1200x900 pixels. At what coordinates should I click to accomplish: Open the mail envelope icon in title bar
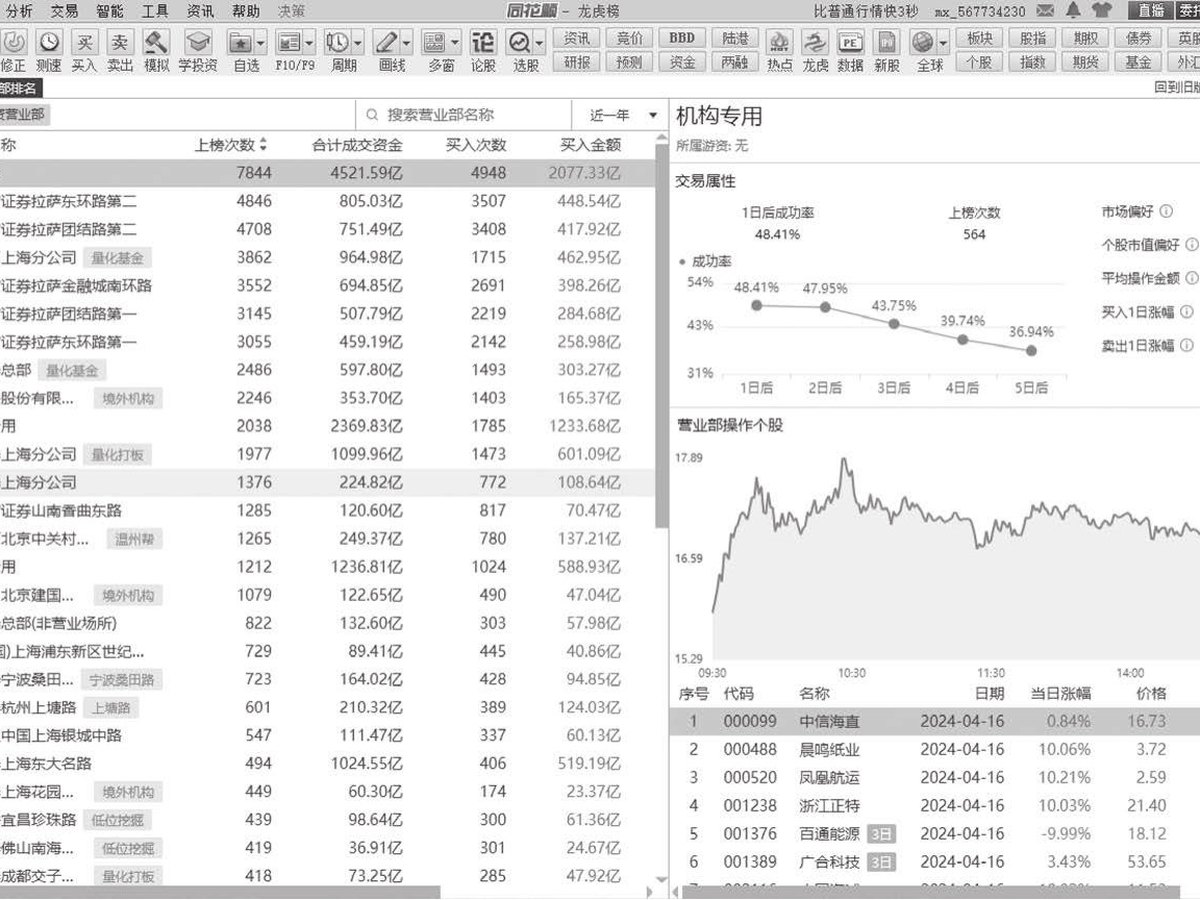click(x=1046, y=10)
